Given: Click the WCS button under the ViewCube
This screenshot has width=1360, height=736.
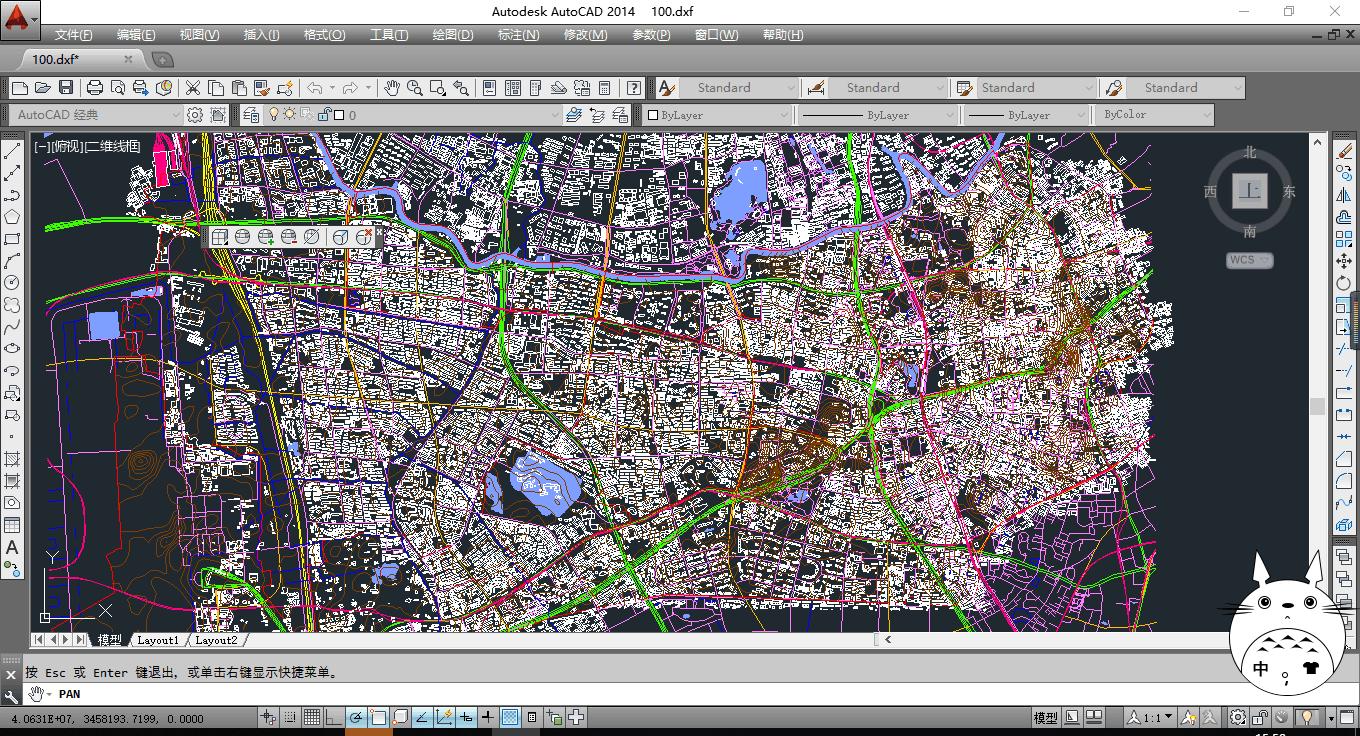Looking at the screenshot, I should click(x=1249, y=260).
